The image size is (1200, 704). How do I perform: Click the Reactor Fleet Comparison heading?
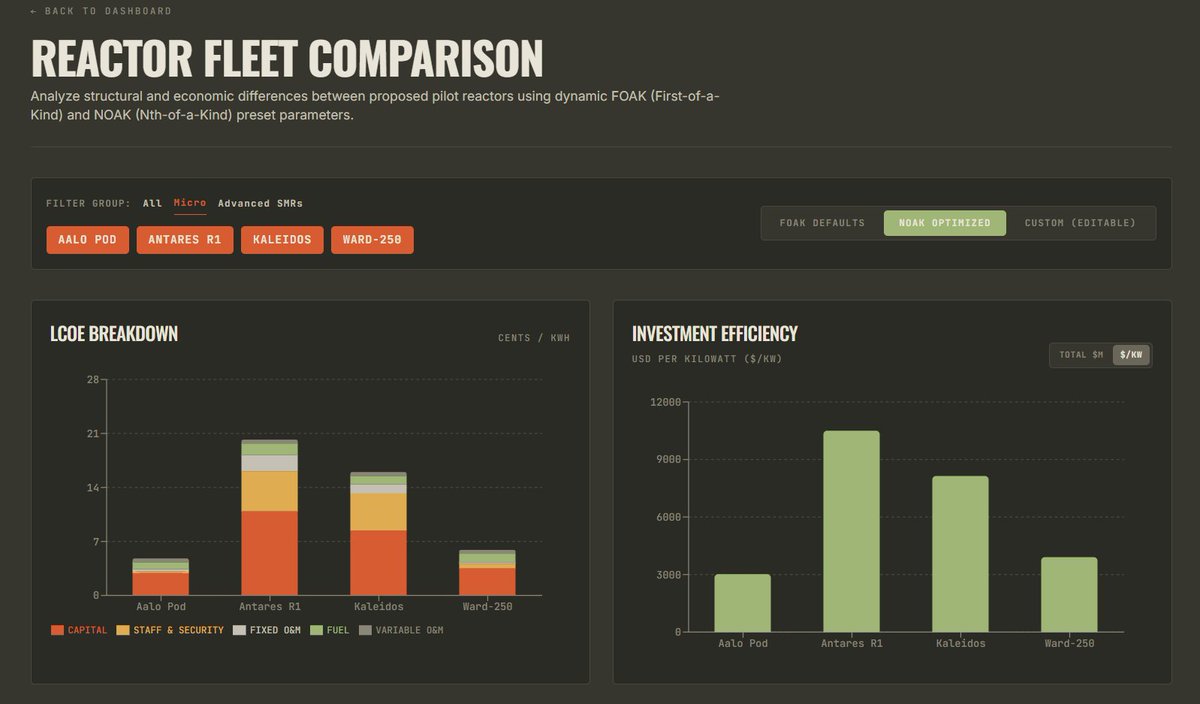287,57
